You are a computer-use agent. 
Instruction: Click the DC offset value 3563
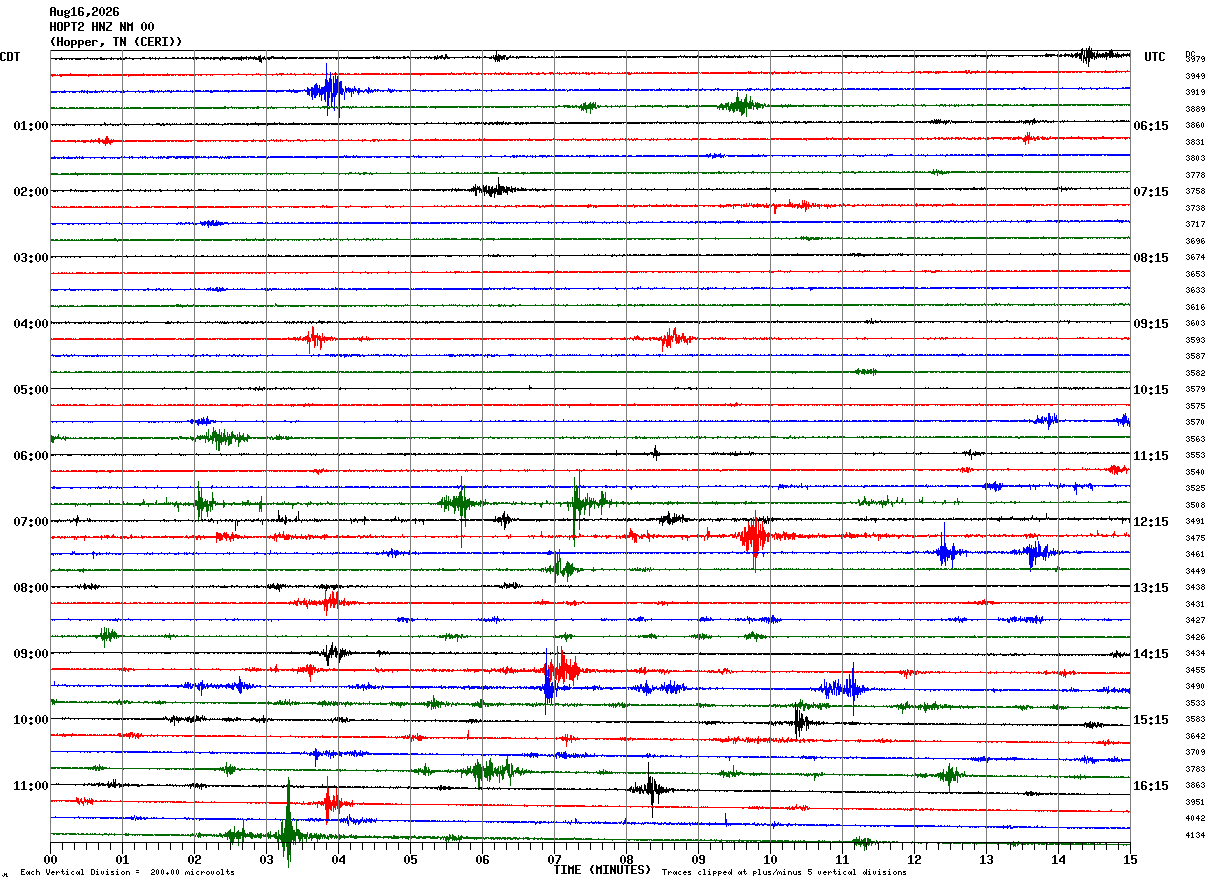click(x=1195, y=439)
